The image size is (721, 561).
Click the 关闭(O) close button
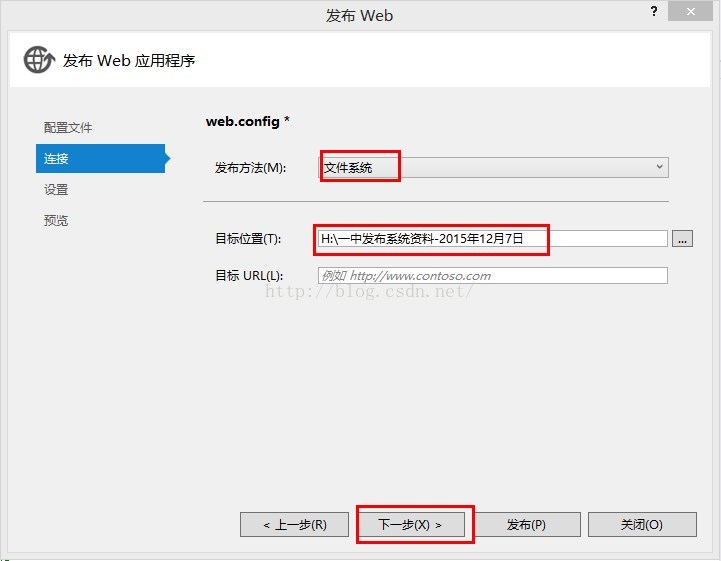tap(642, 525)
